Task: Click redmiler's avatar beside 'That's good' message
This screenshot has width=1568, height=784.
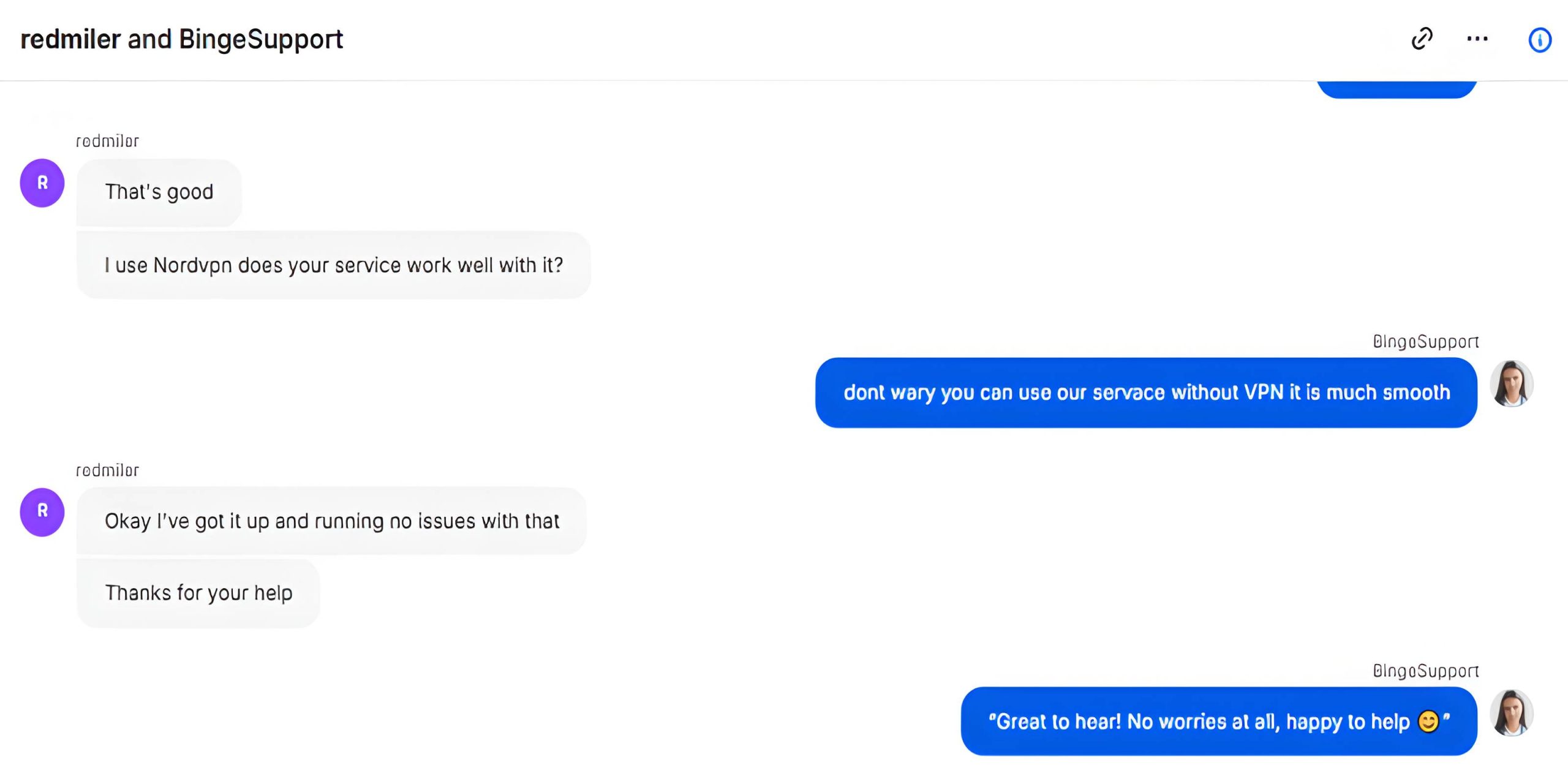Action: (42, 183)
